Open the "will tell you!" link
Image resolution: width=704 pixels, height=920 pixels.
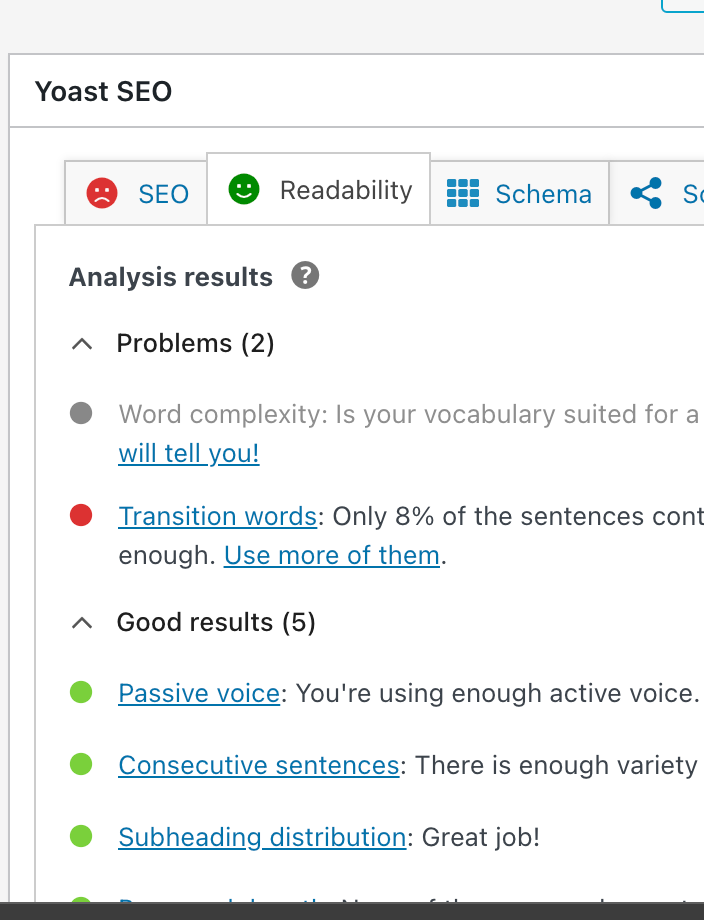tap(189, 453)
